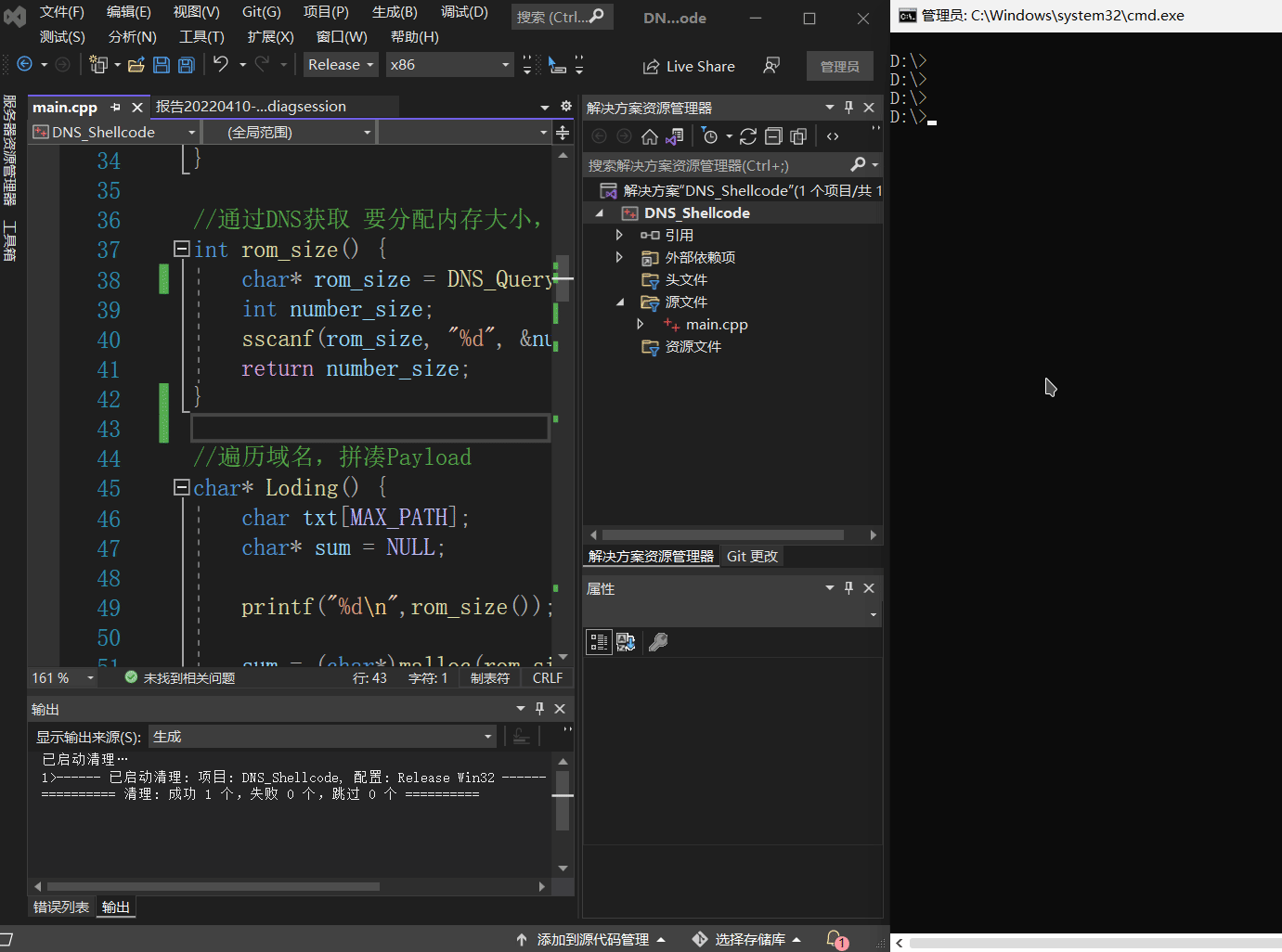Click the feedback person icon next to Live Share
The image size is (1282, 952).
coord(771,66)
